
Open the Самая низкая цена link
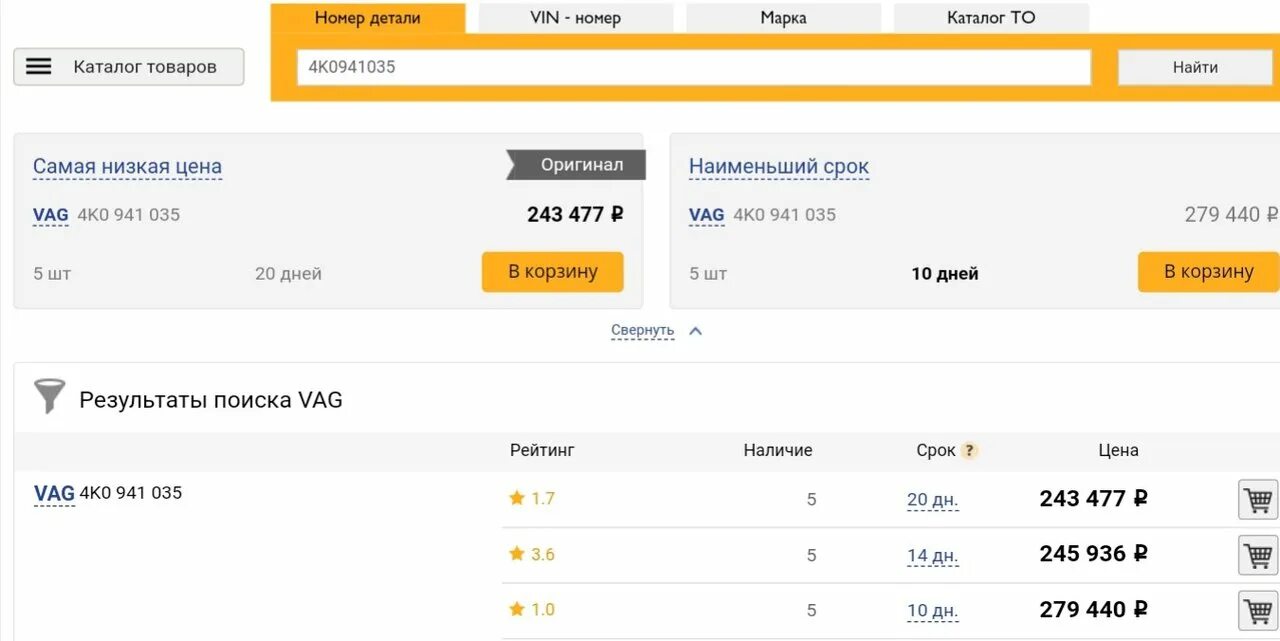pyautogui.click(x=127, y=167)
